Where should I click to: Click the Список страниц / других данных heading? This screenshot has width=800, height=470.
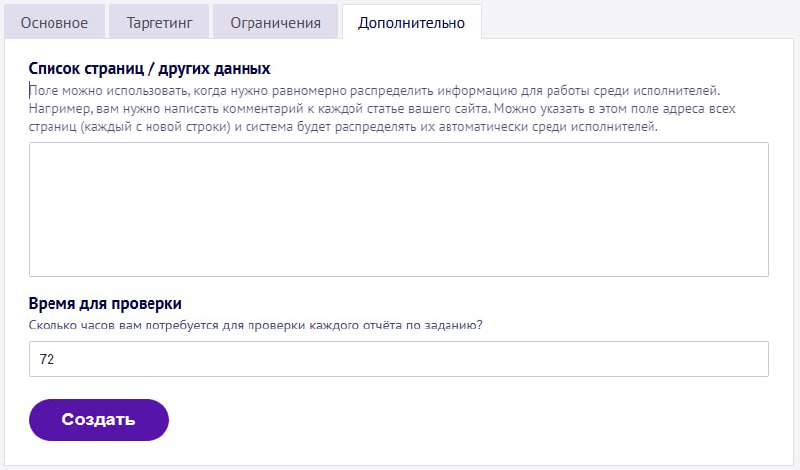(149, 68)
